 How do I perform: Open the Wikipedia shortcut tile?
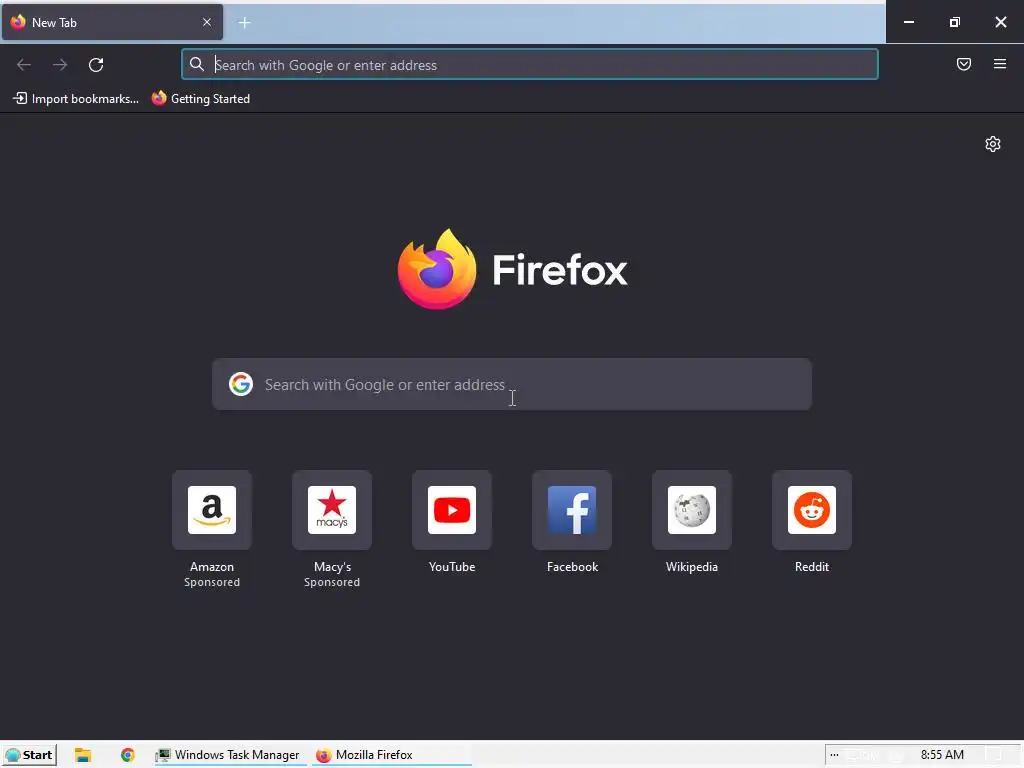click(692, 510)
